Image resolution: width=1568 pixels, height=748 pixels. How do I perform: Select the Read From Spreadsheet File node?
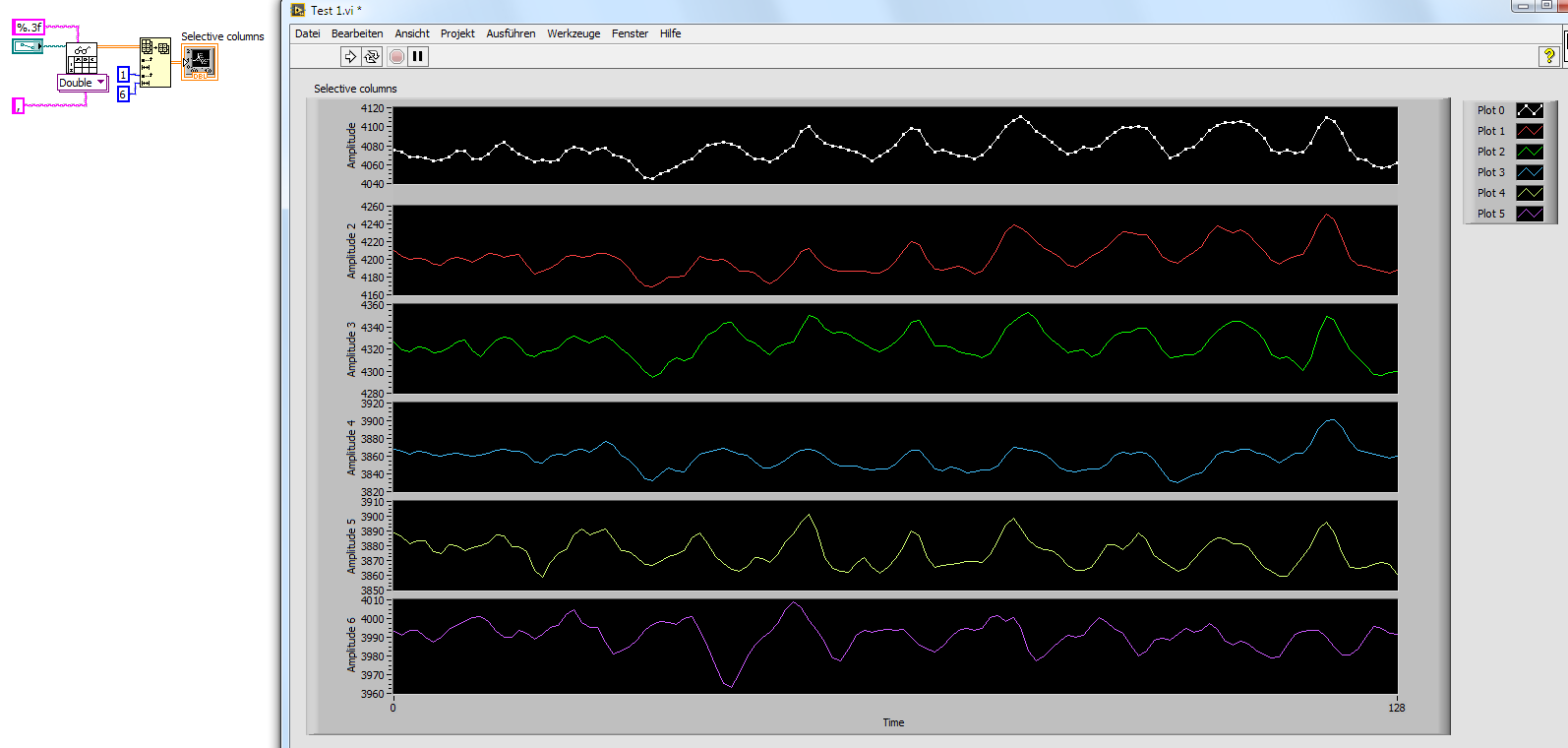coord(82,59)
